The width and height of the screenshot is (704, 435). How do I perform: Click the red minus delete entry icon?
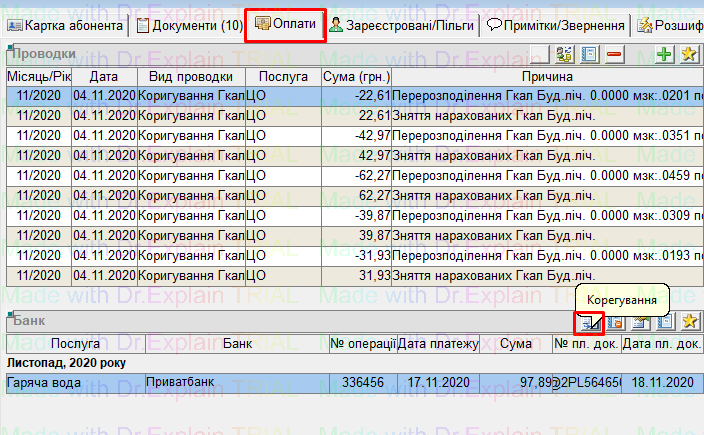(x=615, y=55)
